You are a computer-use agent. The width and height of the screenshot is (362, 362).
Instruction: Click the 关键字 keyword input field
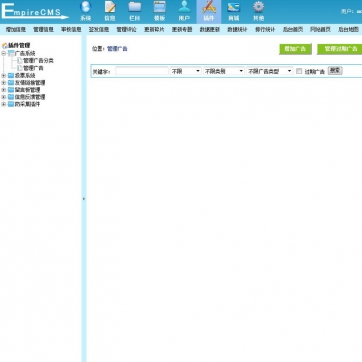142,71
